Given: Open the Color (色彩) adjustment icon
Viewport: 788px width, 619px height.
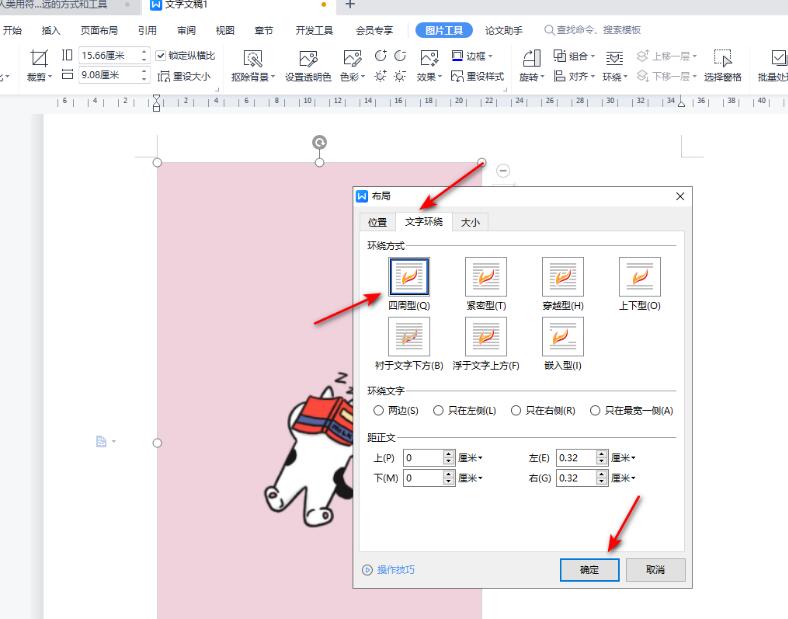Looking at the screenshot, I should 352,59.
